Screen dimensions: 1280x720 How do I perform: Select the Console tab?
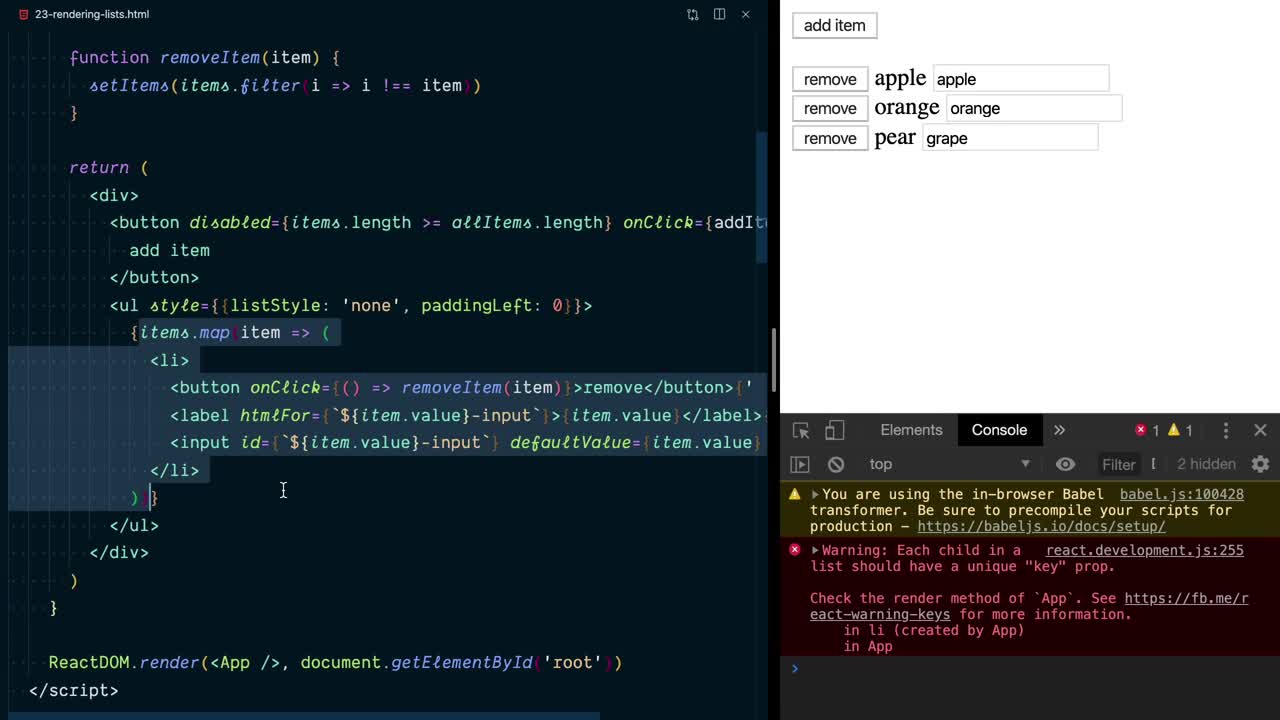point(999,430)
